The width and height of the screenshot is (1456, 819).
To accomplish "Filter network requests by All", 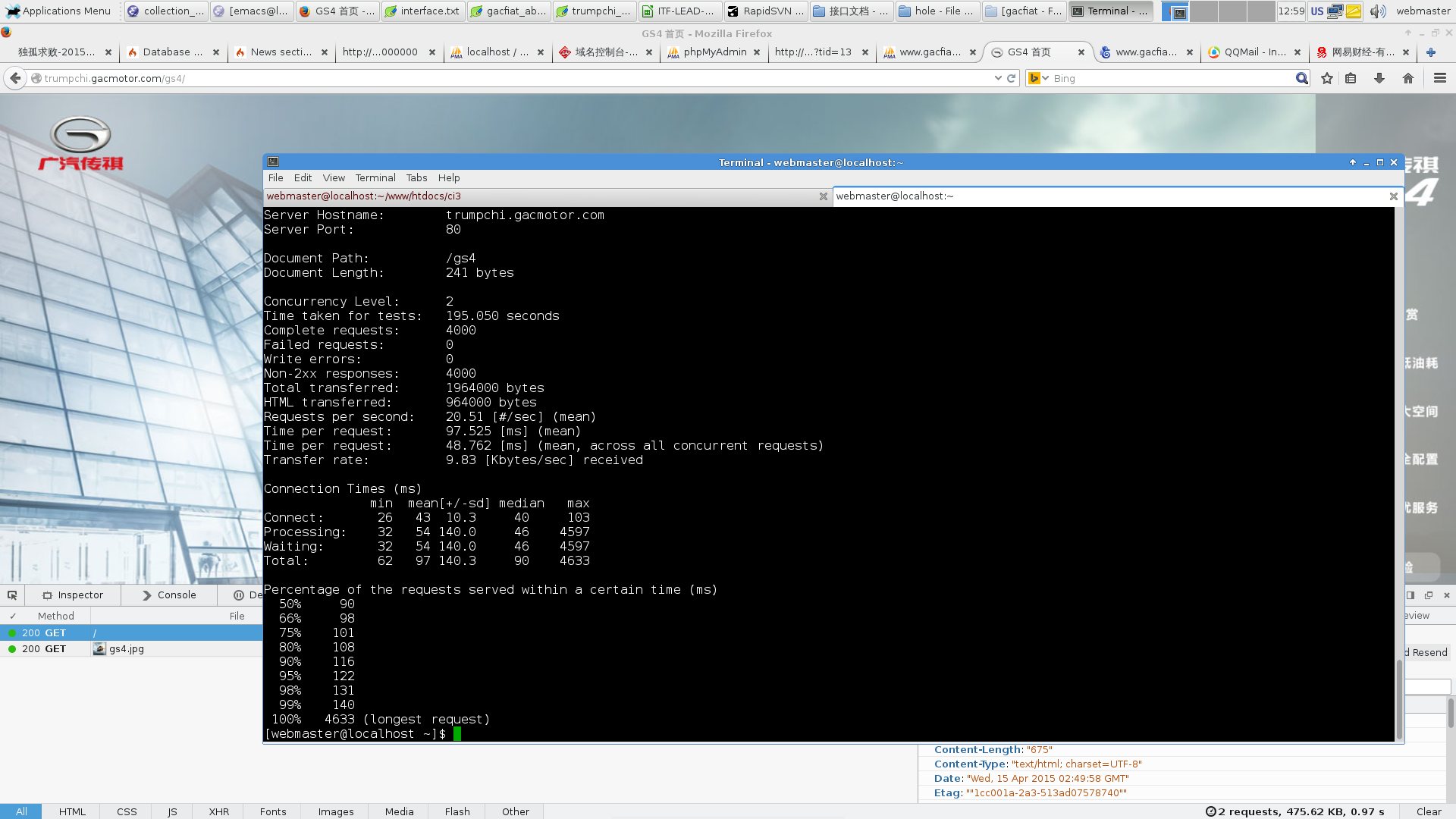I will (x=21, y=811).
